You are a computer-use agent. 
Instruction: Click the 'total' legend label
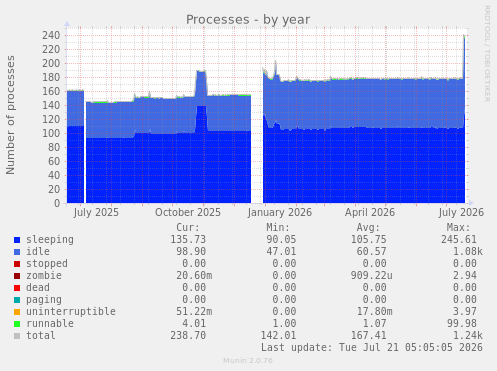[x=41, y=335]
